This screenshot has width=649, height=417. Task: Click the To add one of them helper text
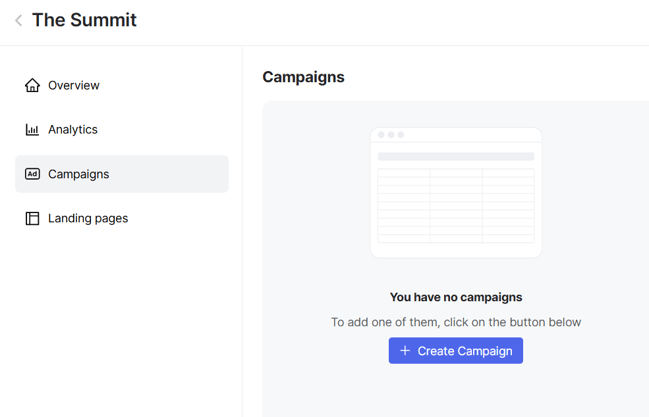(x=456, y=322)
